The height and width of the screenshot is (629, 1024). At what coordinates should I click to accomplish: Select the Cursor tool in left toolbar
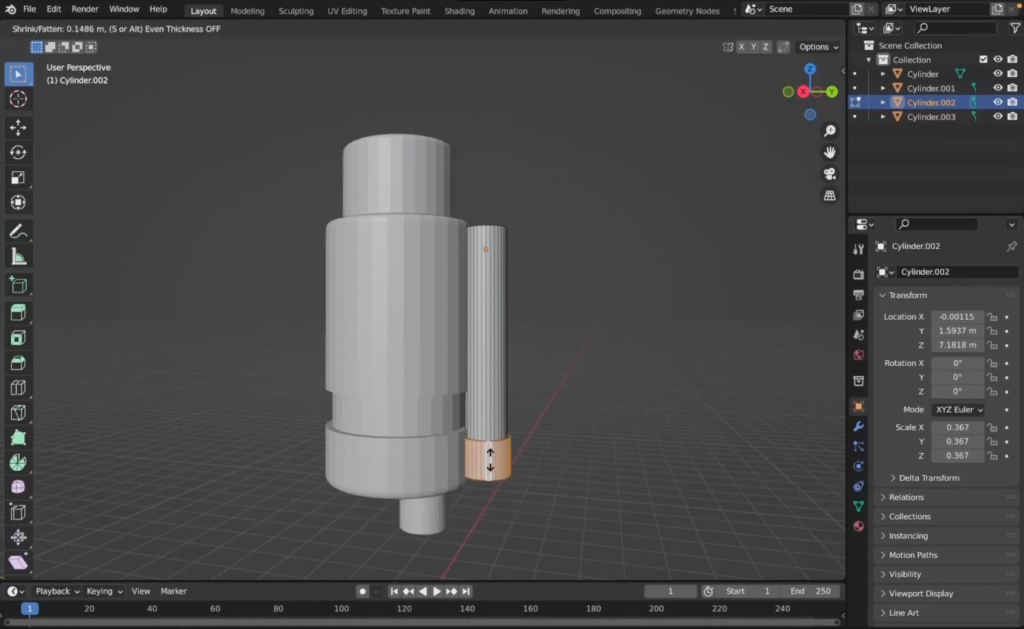[18, 99]
